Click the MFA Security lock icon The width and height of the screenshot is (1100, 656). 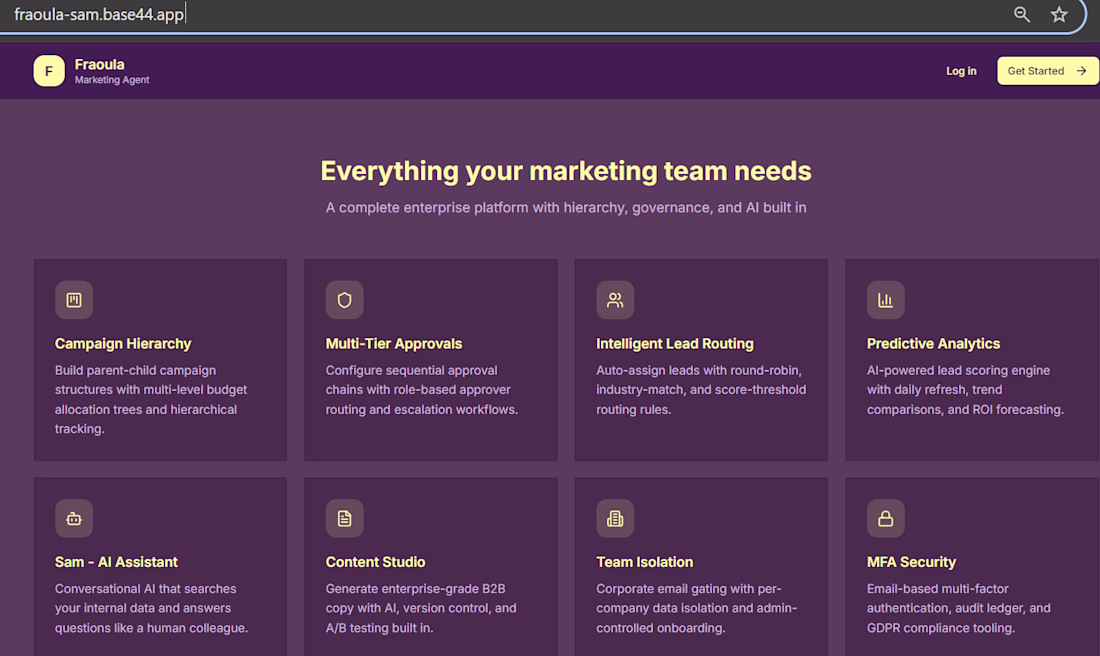click(x=885, y=518)
